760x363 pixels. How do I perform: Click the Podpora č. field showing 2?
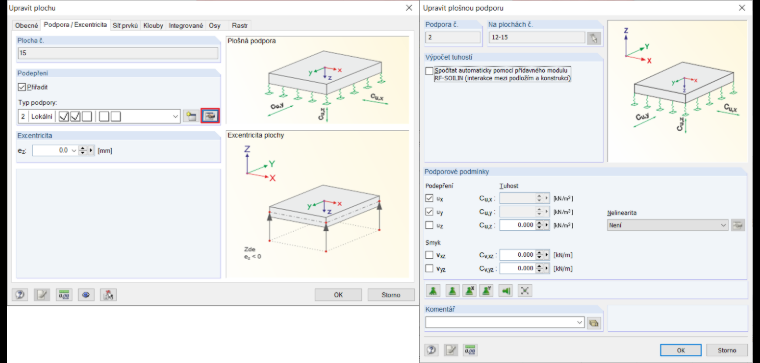point(452,38)
